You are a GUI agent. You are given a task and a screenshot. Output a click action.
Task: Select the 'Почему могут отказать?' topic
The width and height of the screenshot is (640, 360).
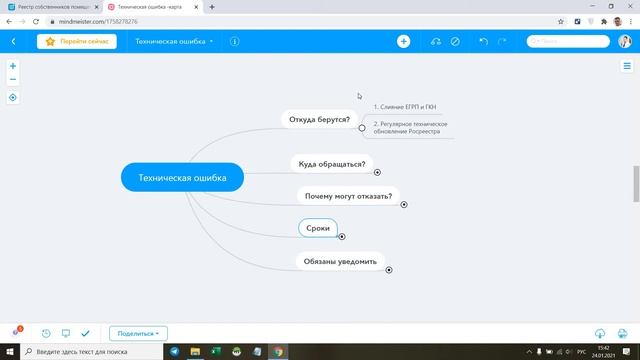coord(348,196)
